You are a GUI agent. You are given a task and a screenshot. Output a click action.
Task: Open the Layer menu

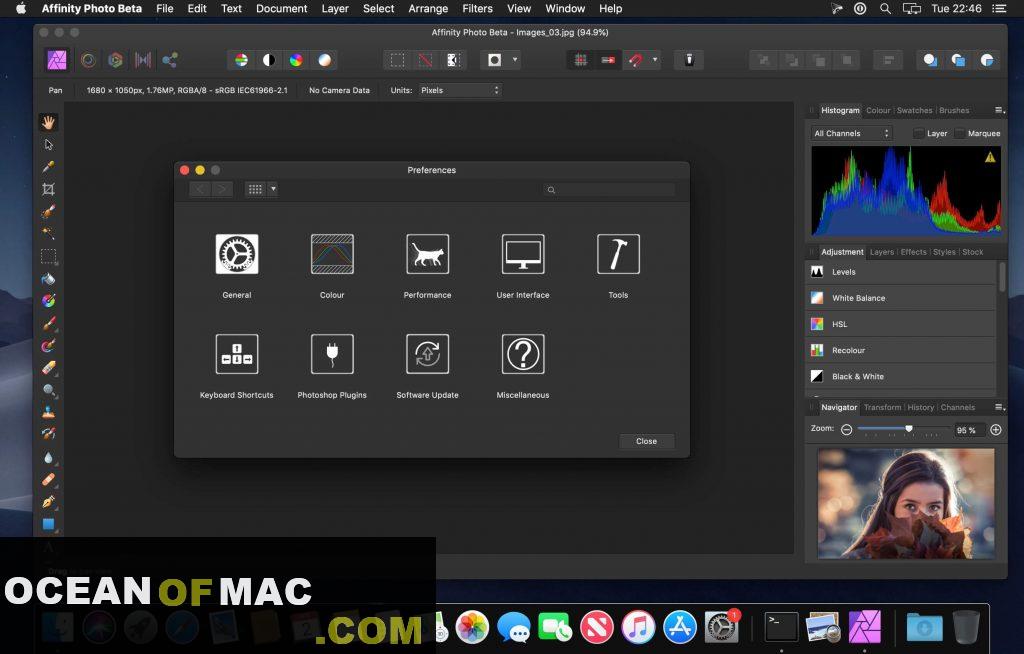point(335,8)
